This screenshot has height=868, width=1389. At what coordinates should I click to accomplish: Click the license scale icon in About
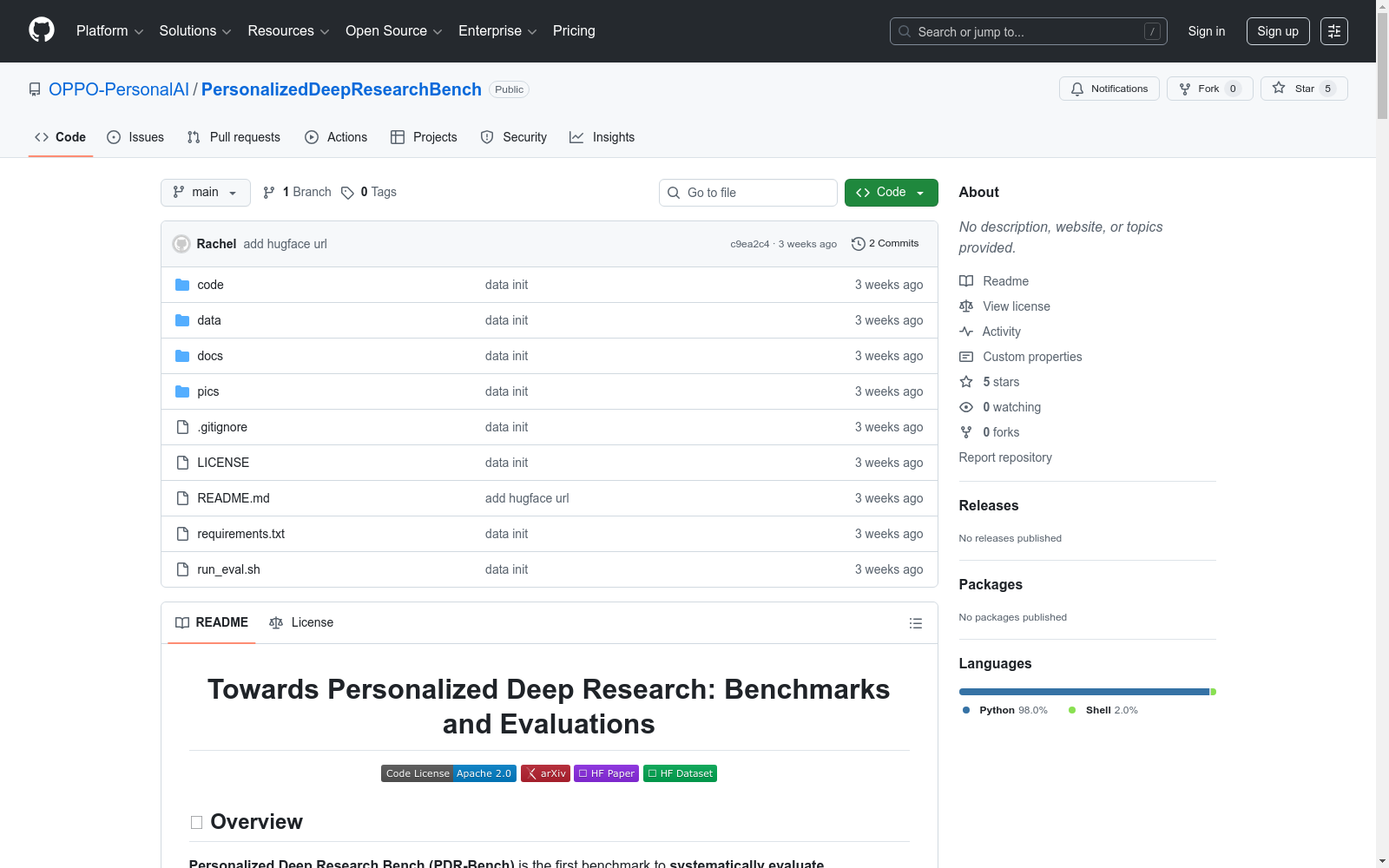[966, 306]
